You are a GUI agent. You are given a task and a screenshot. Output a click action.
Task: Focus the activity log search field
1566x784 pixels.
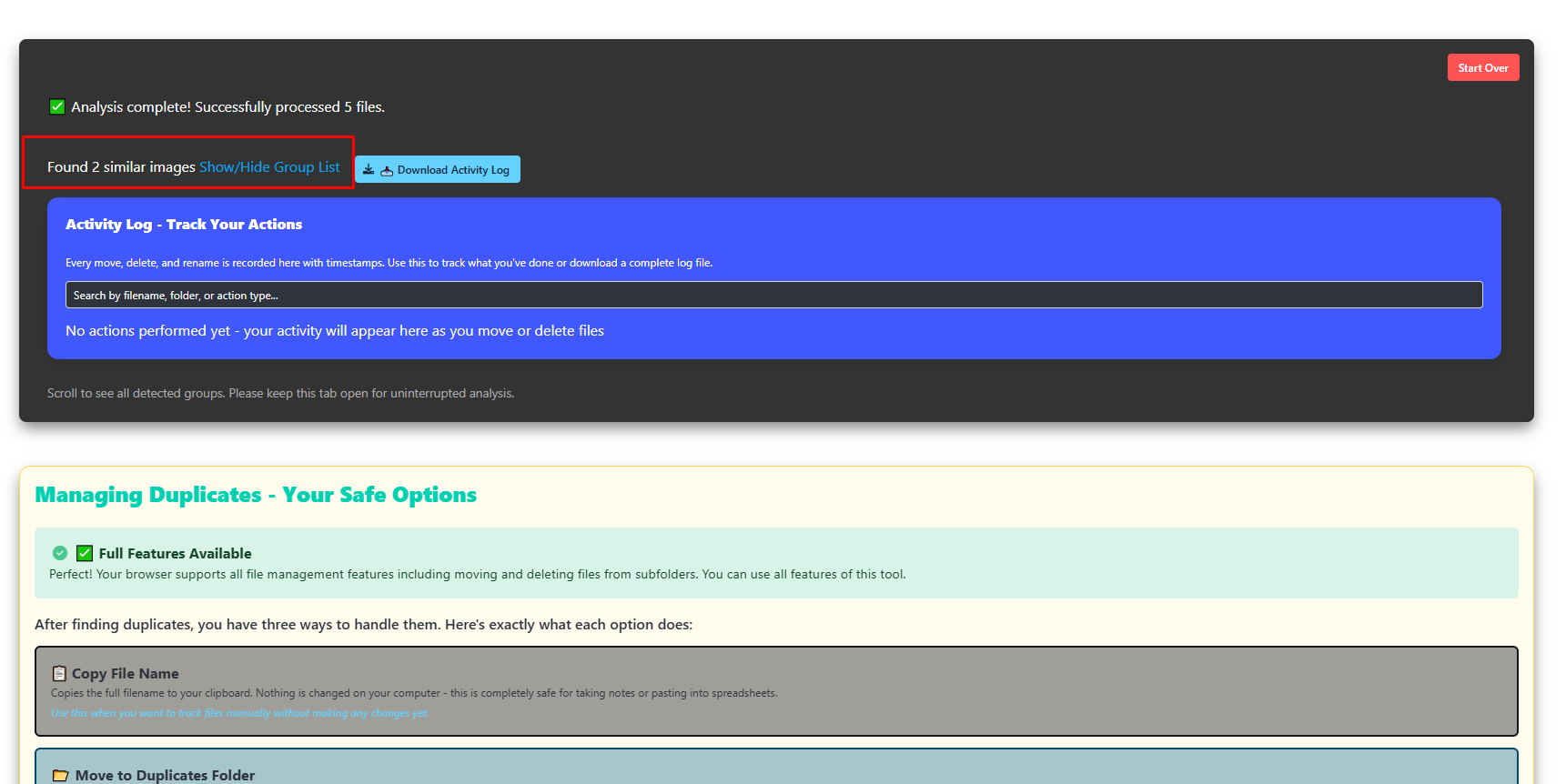(x=773, y=295)
